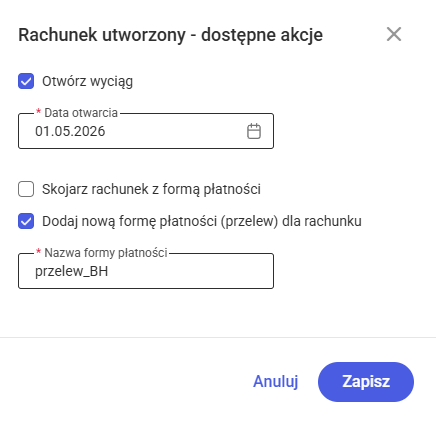Click empty area right of przelew_BH inside field
The image size is (436, 421).
[x=190, y=272]
